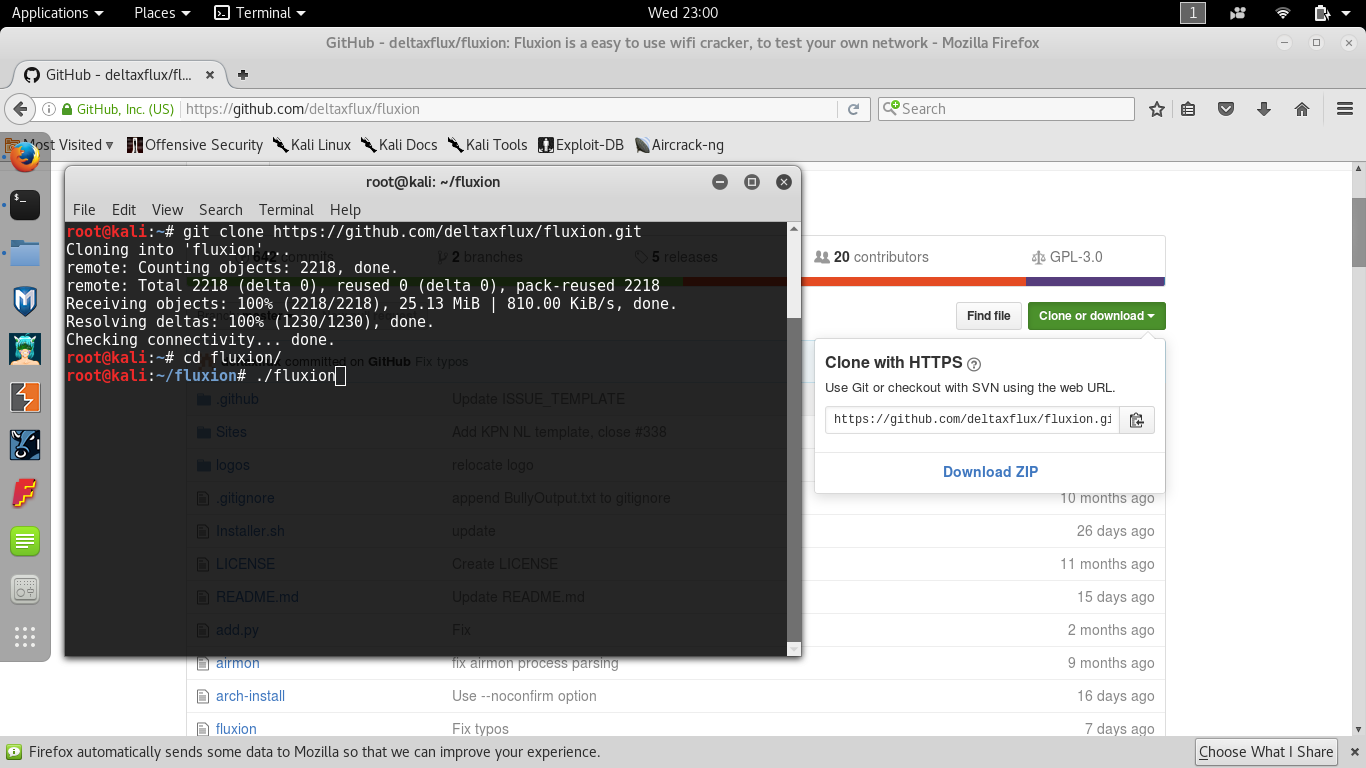
Task: Open Terminal app menu in top bar
Action: (x=260, y=13)
